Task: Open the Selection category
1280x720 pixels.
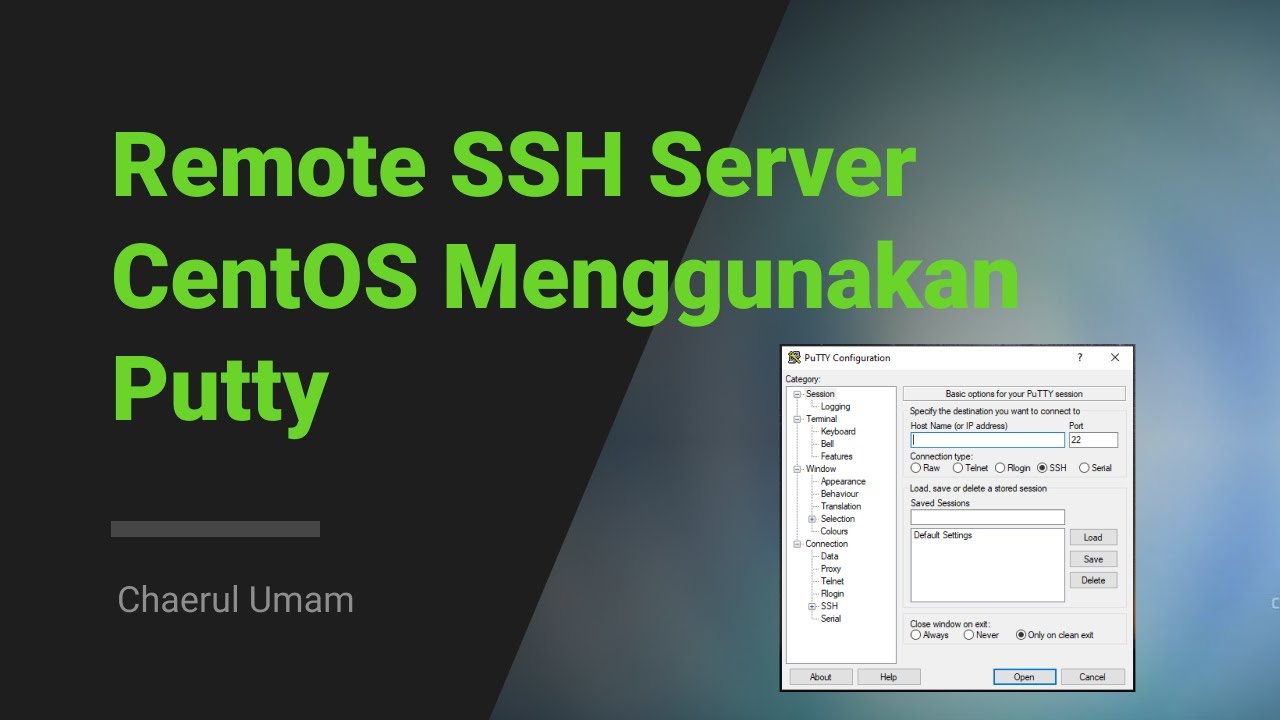Action: point(838,519)
